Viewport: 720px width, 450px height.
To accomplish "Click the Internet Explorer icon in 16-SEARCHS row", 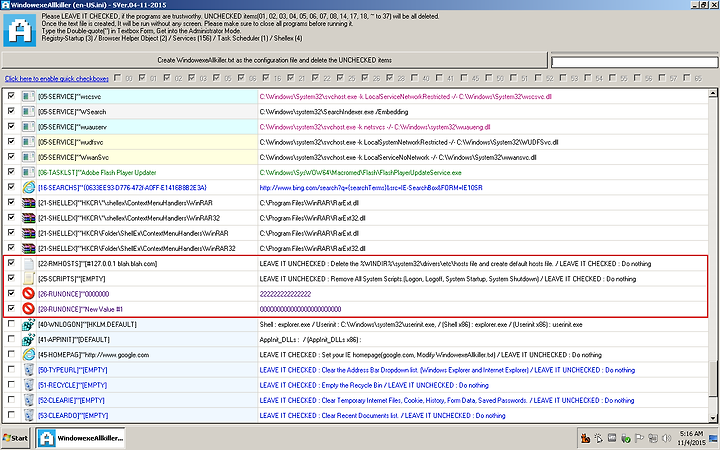I will pos(28,187).
